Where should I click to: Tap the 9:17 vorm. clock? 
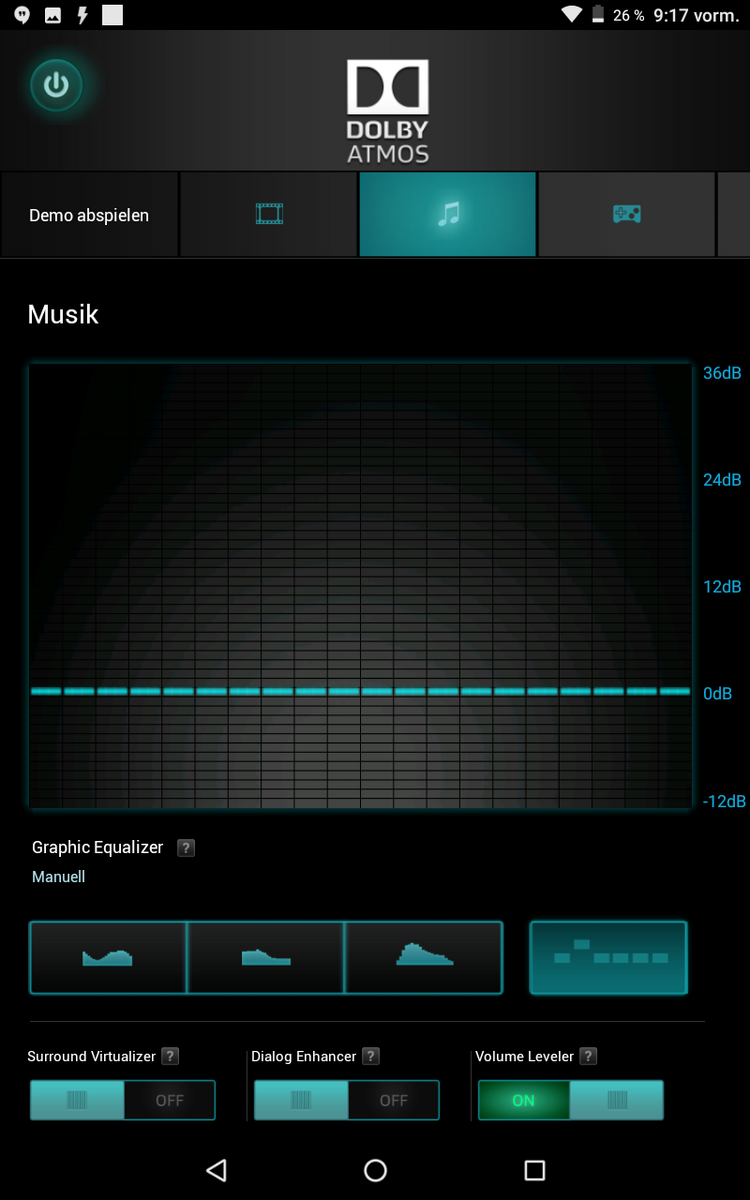[696, 15]
